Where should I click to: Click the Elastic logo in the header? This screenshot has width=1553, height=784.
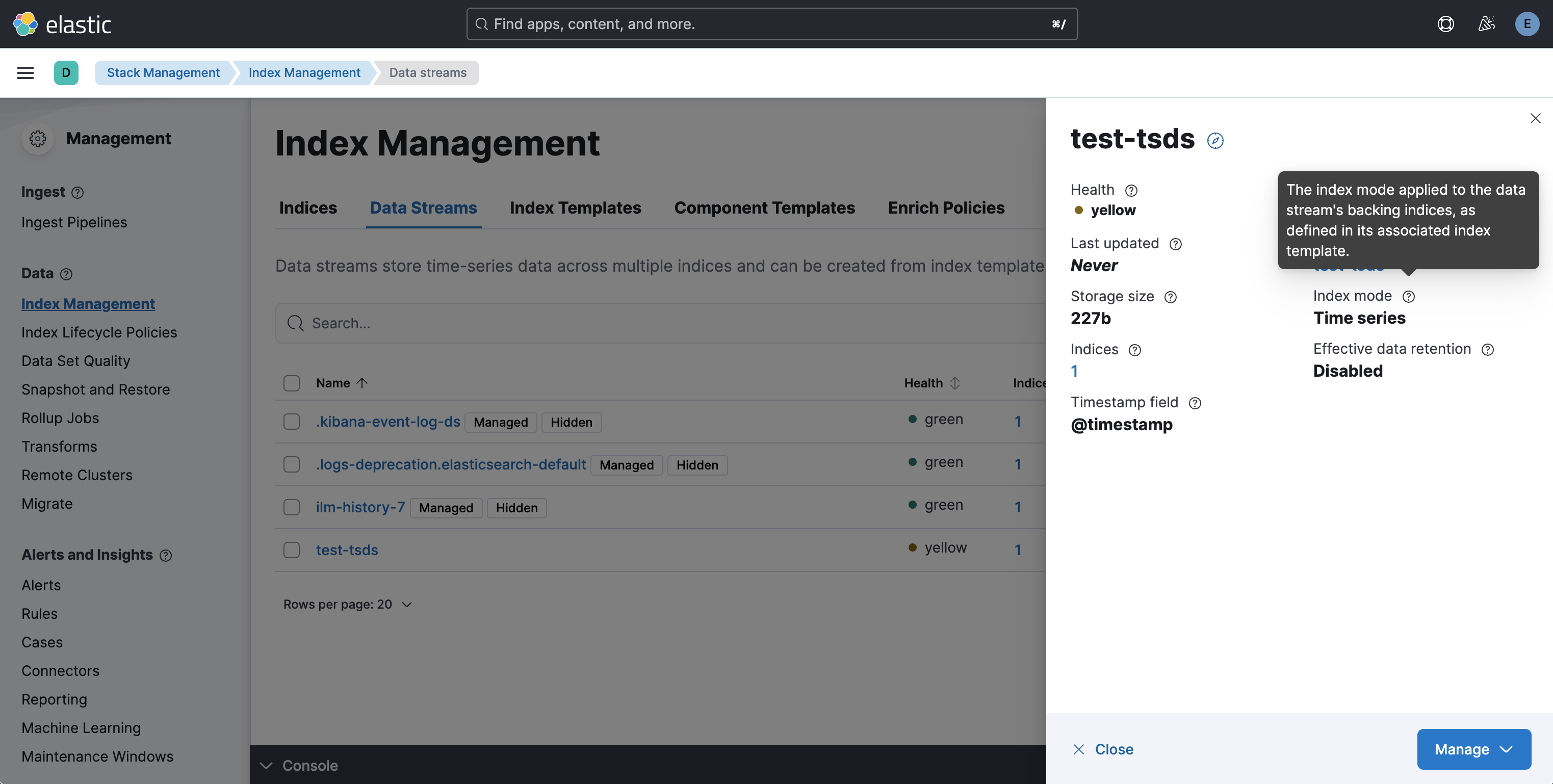click(x=62, y=24)
